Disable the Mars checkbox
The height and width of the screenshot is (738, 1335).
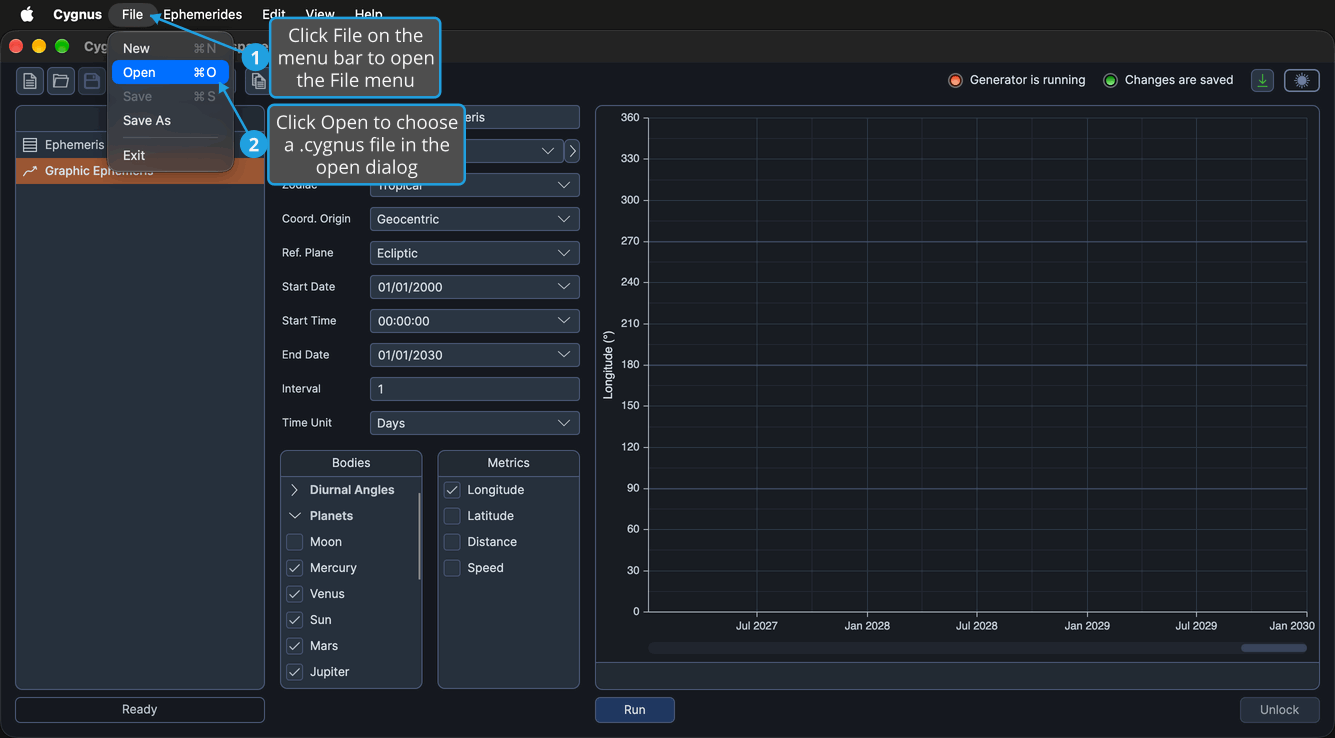pyautogui.click(x=295, y=646)
